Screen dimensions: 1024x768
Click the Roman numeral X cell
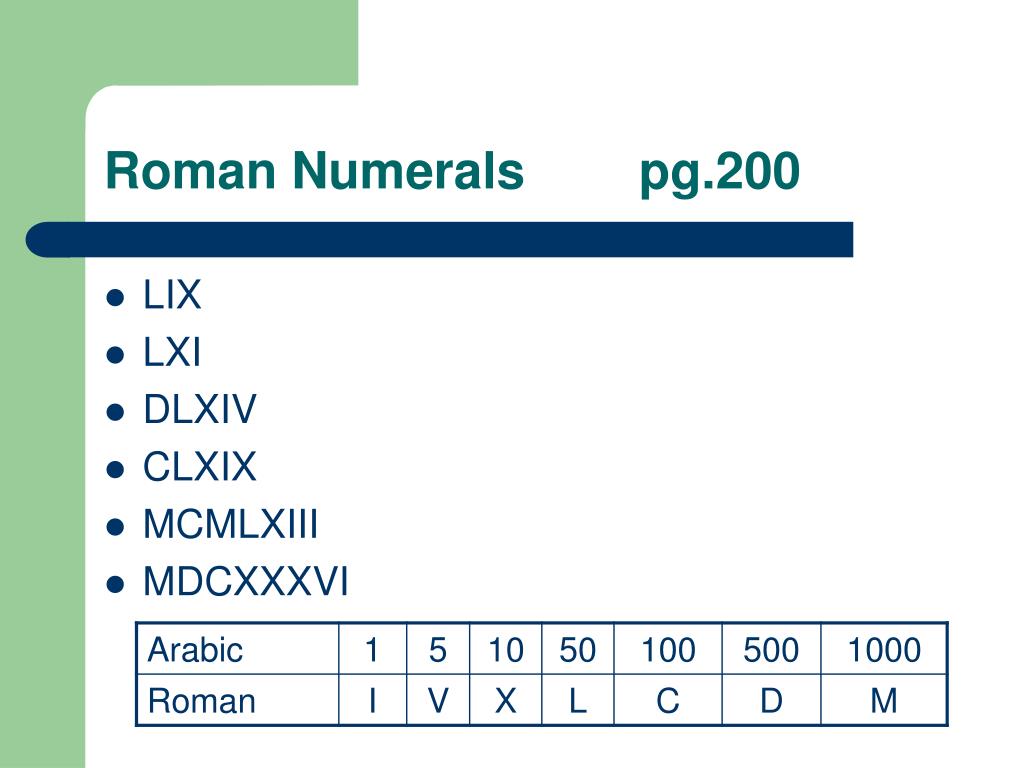point(505,700)
